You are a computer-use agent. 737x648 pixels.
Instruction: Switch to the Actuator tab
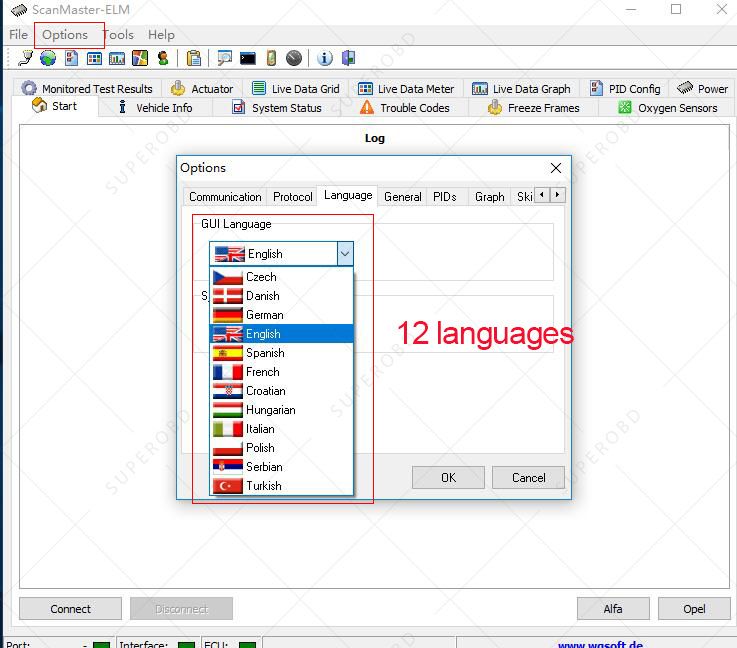click(x=202, y=89)
